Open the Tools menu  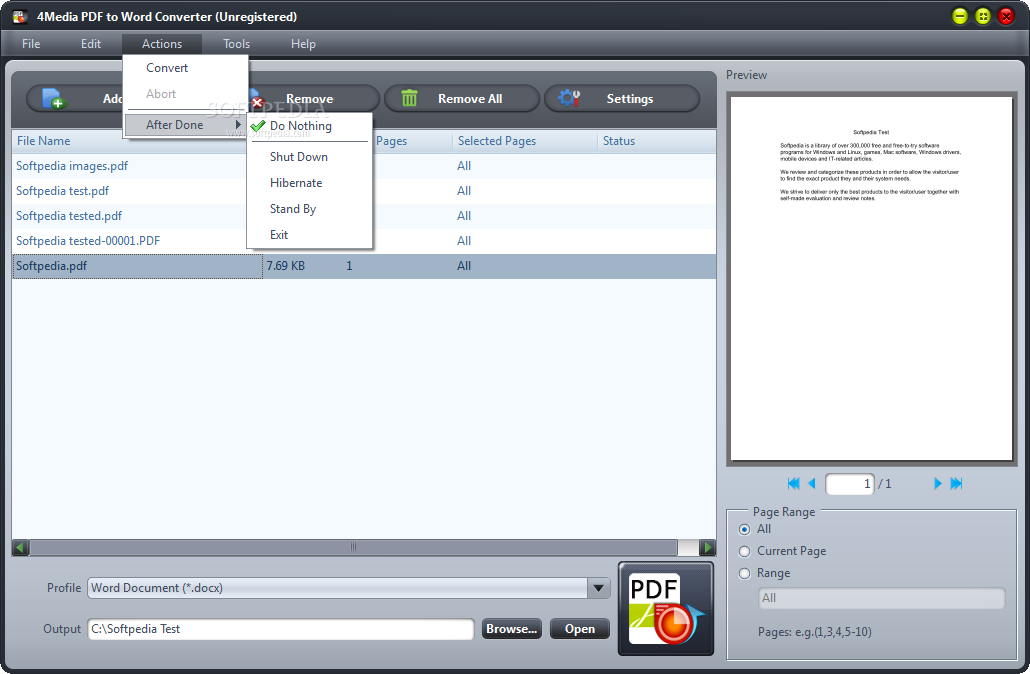tap(236, 44)
